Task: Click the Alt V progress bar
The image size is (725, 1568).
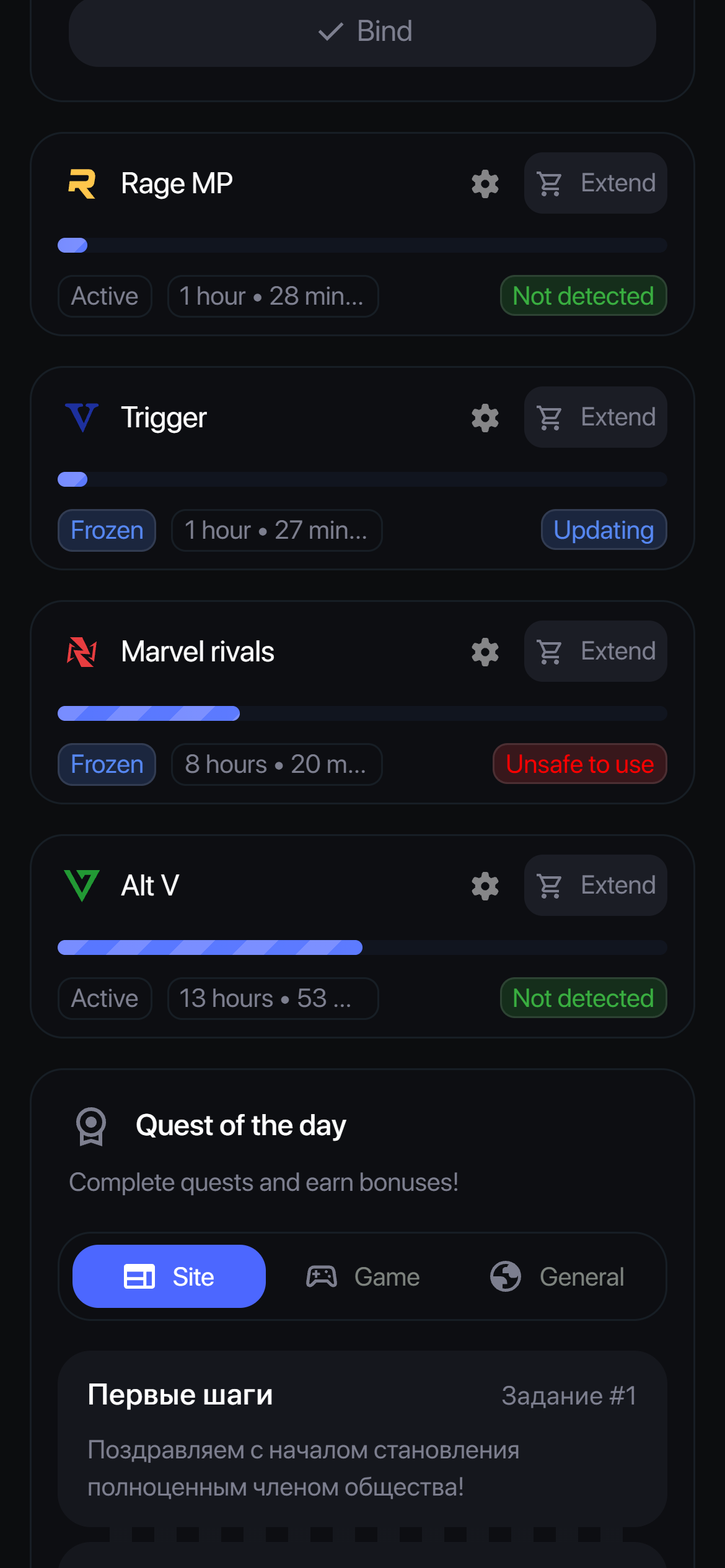Action: (x=362, y=947)
